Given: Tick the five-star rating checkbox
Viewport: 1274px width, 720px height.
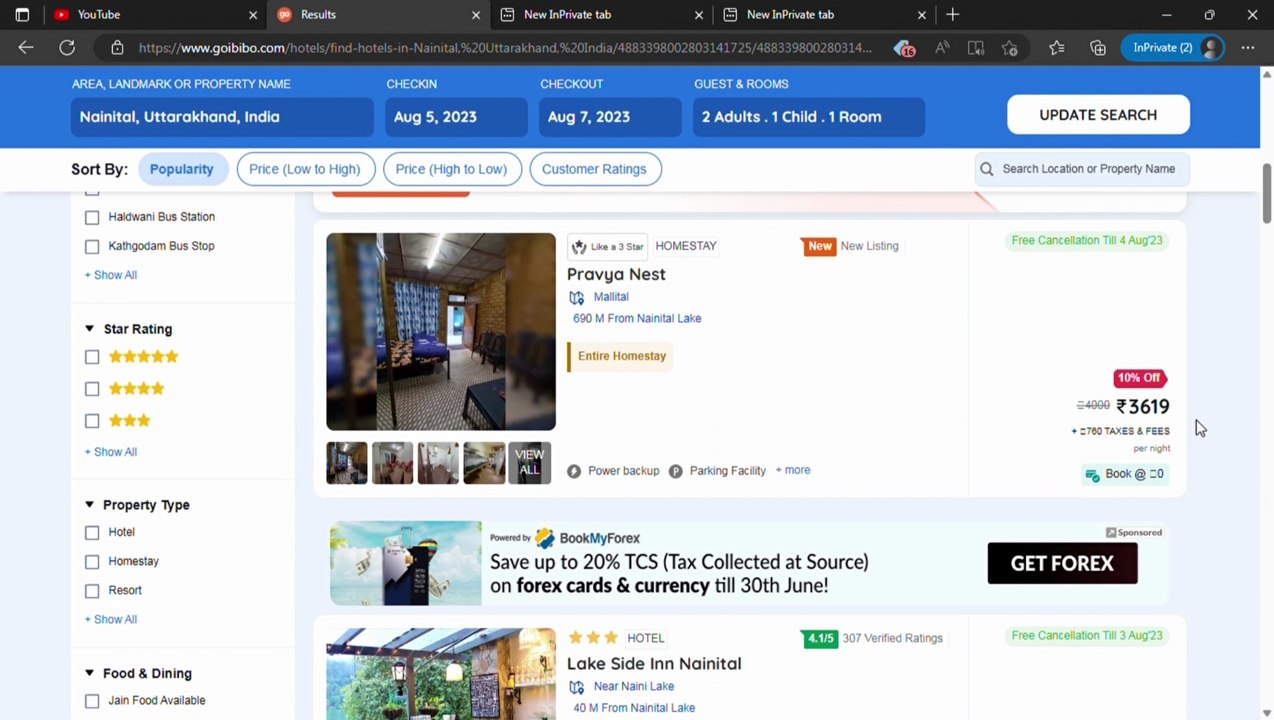Looking at the screenshot, I should (92, 357).
